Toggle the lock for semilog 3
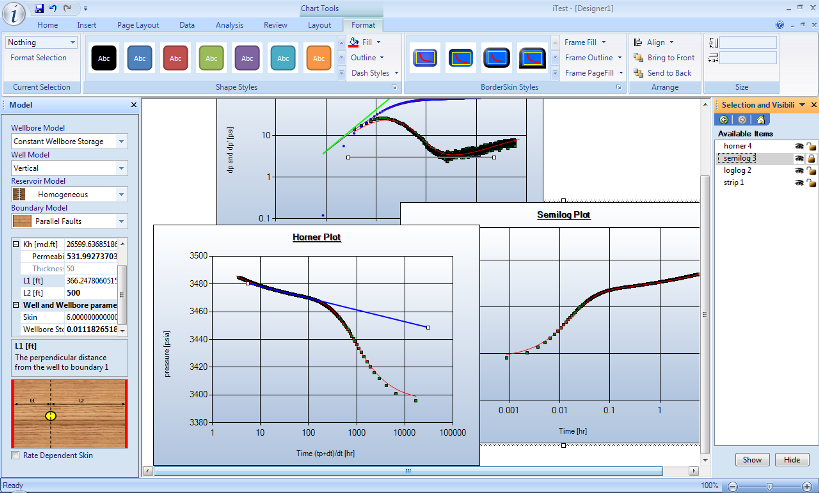This screenshot has height=493, width=819. click(x=811, y=158)
